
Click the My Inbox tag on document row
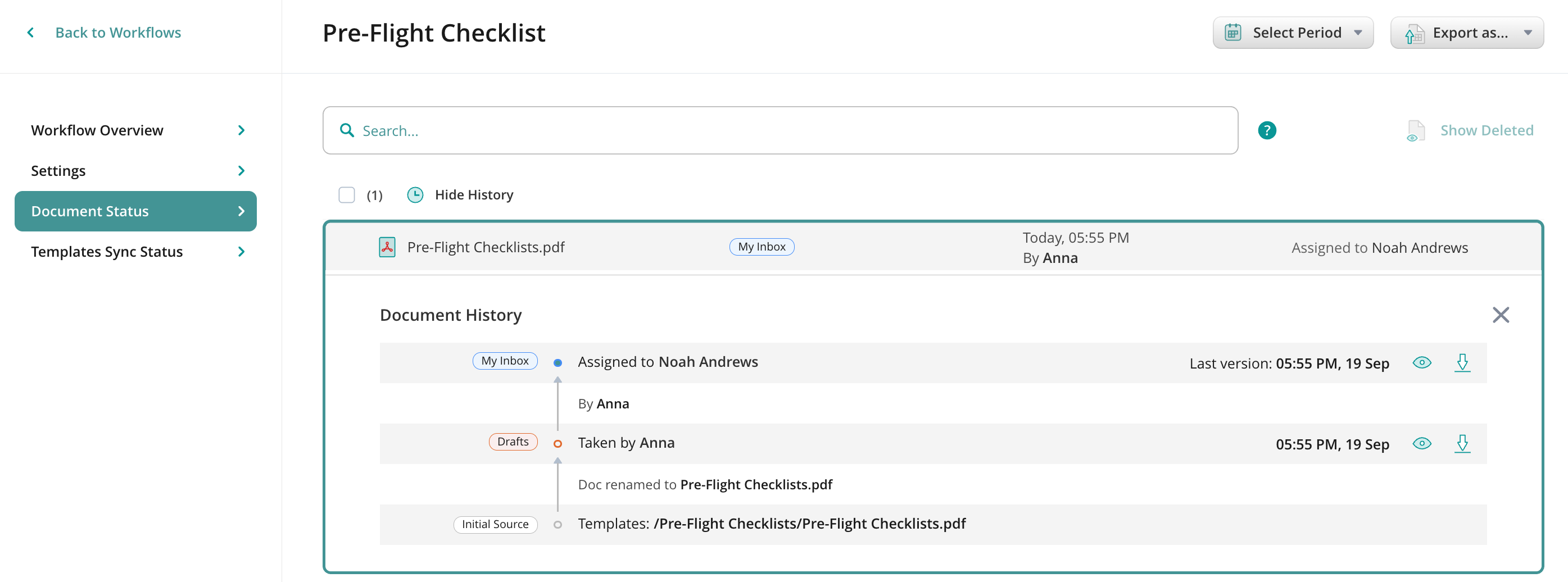tap(762, 246)
